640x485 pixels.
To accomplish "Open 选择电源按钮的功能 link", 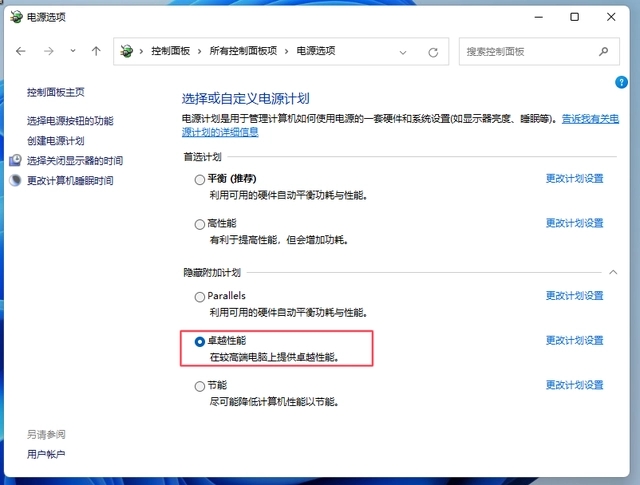I will pyautogui.click(x=70, y=121).
